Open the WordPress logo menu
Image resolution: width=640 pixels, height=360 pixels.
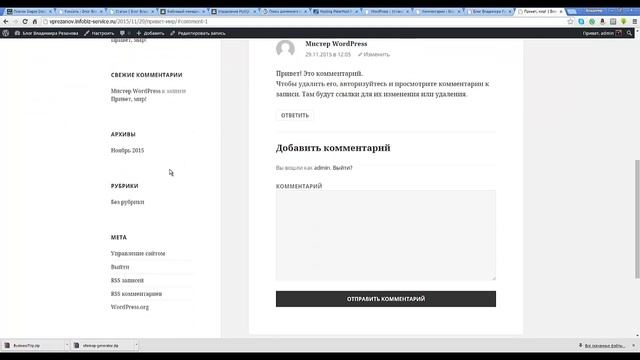coord(6,33)
